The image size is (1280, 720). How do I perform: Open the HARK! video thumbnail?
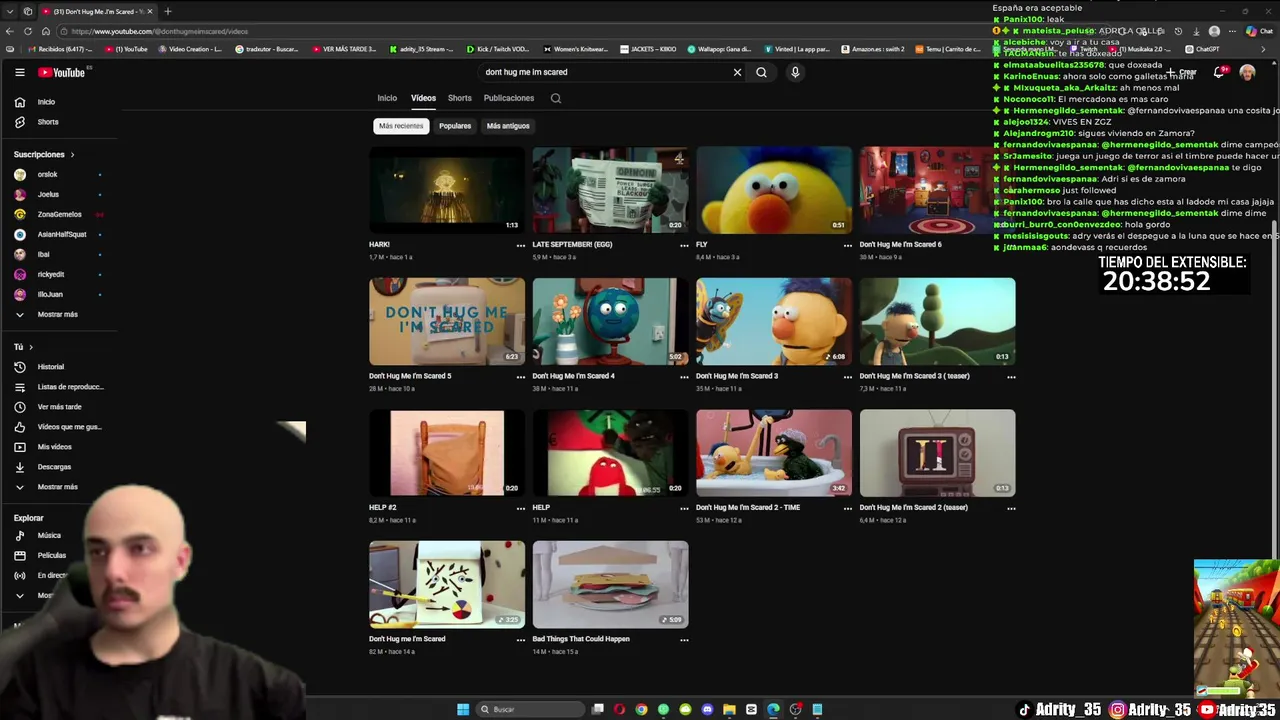tap(446, 190)
